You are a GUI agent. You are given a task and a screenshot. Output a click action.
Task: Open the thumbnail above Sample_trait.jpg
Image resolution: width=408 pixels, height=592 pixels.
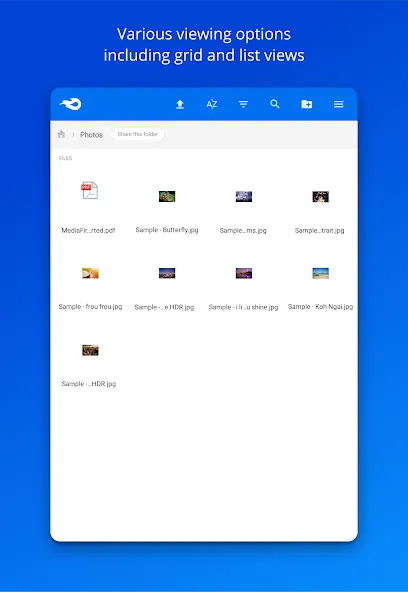(320, 196)
